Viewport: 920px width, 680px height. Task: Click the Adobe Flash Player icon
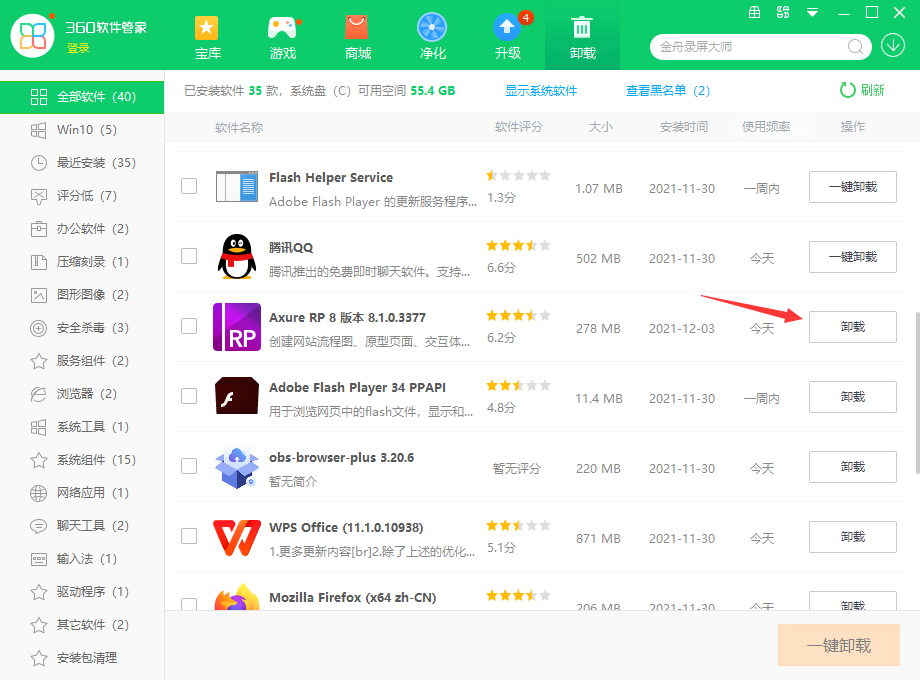point(237,396)
